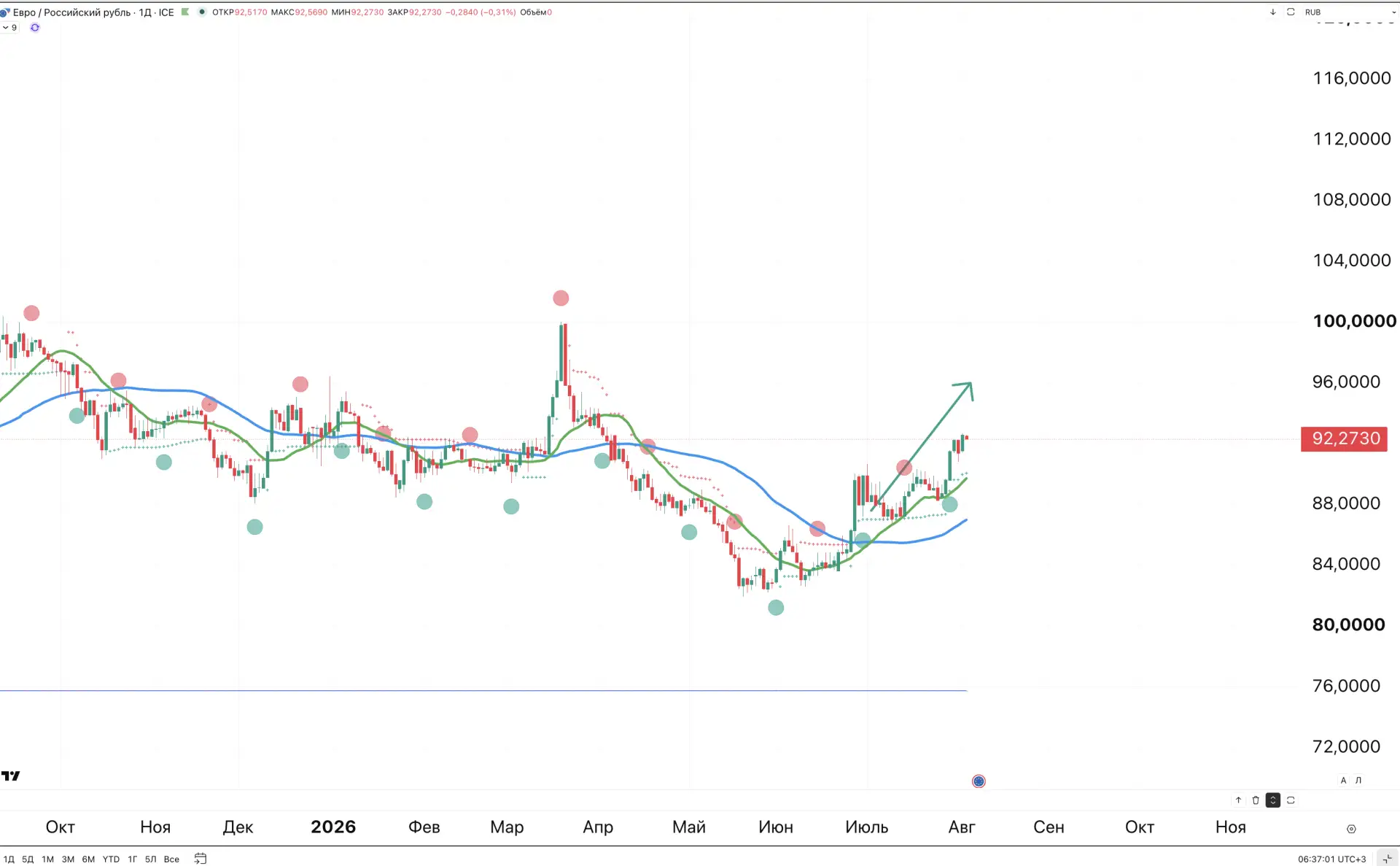Click the collapse corners icon at bottom right
The width and height of the screenshot is (1400, 866).
click(1387, 859)
